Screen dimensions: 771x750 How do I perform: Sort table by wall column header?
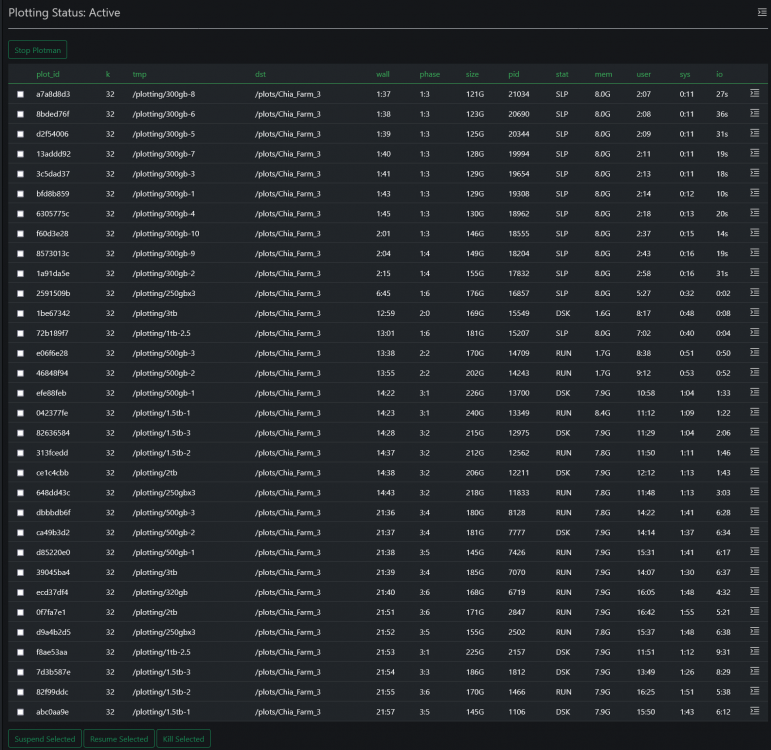(x=383, y=74)
